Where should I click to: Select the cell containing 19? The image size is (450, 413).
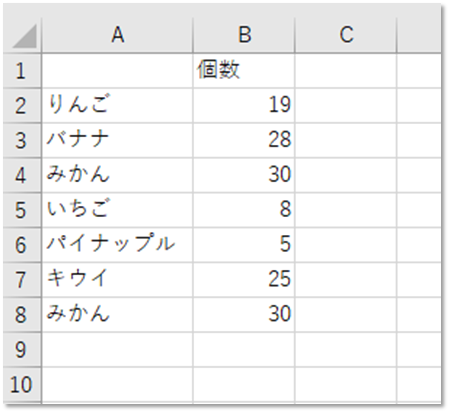click(244, 106)
